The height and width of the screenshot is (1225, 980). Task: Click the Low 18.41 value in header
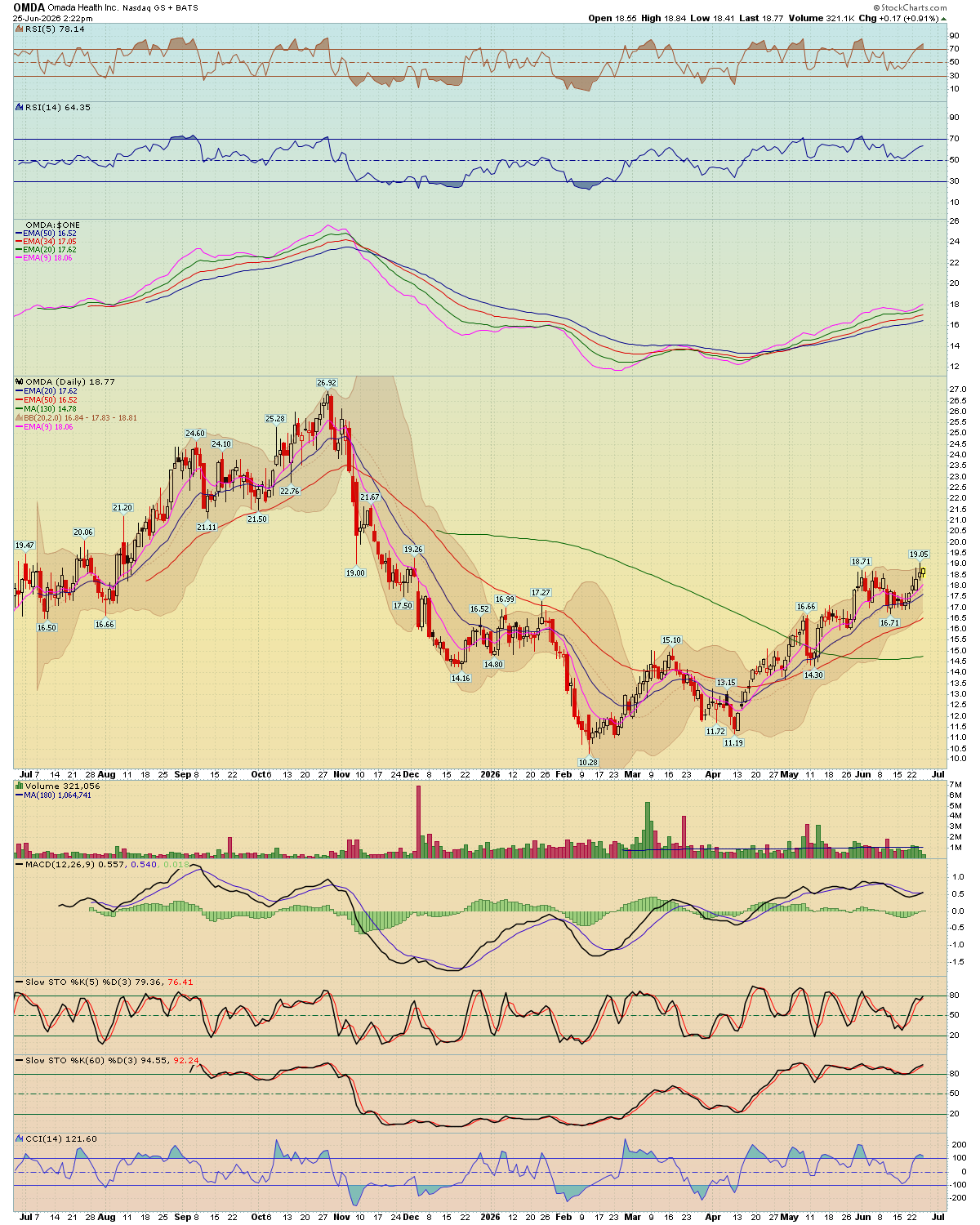713,18
